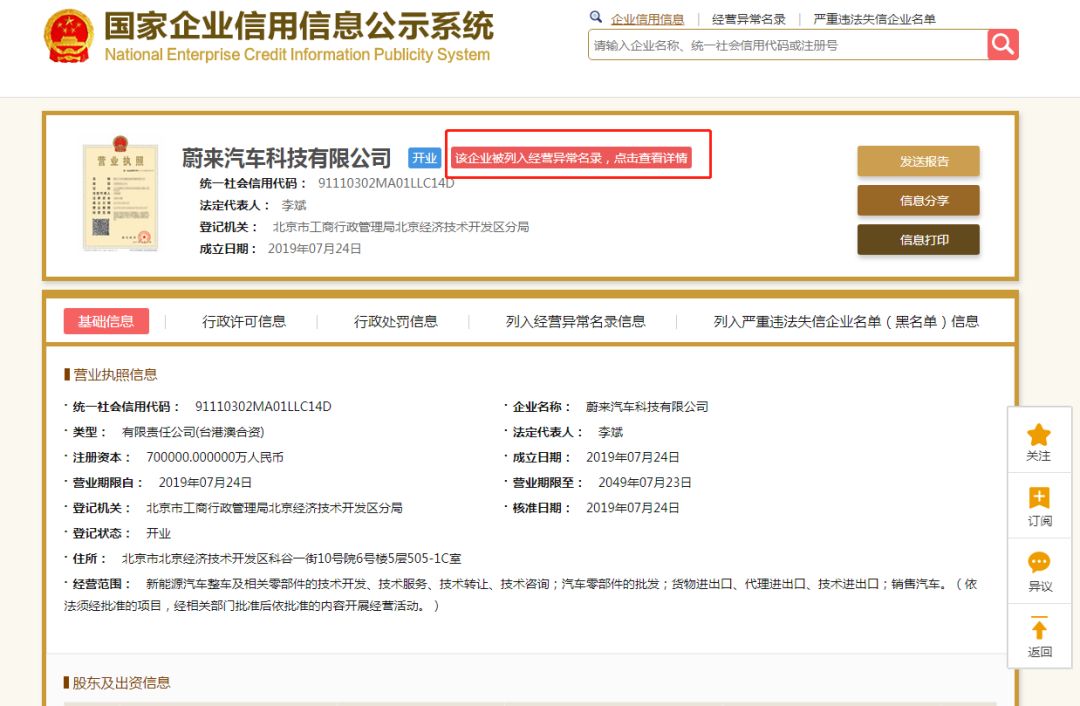
Task: Select the 经营异常名录 search category
Action: (x=749, y=19)
